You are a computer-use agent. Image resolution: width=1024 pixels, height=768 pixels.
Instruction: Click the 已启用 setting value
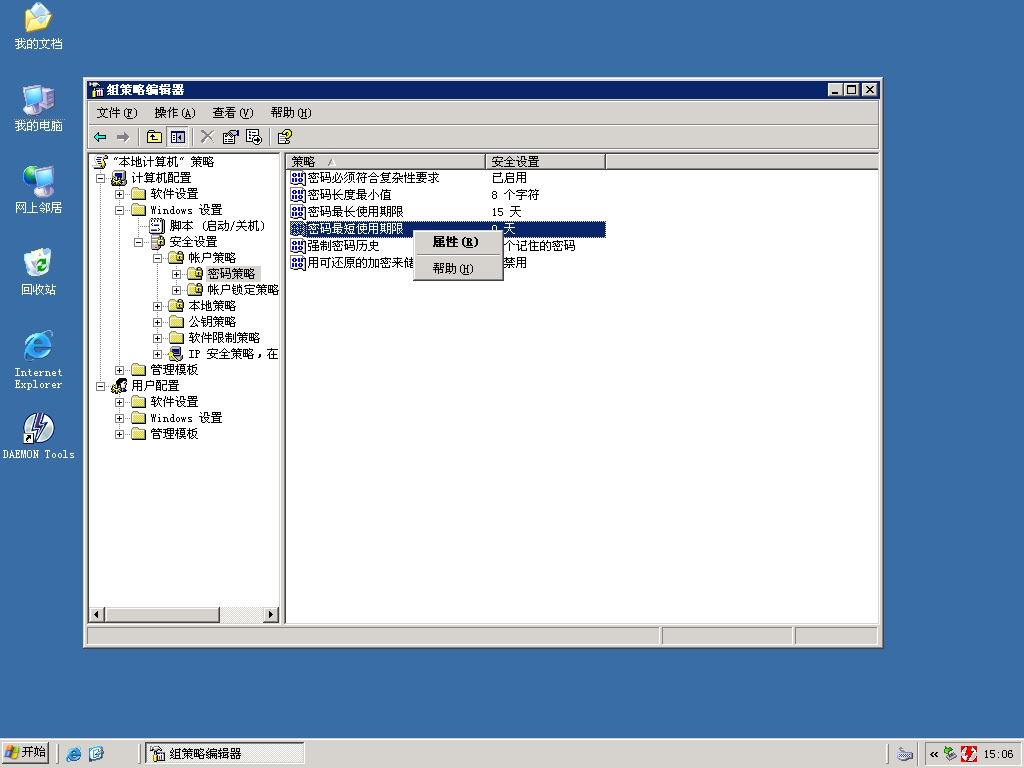point(509,178)
